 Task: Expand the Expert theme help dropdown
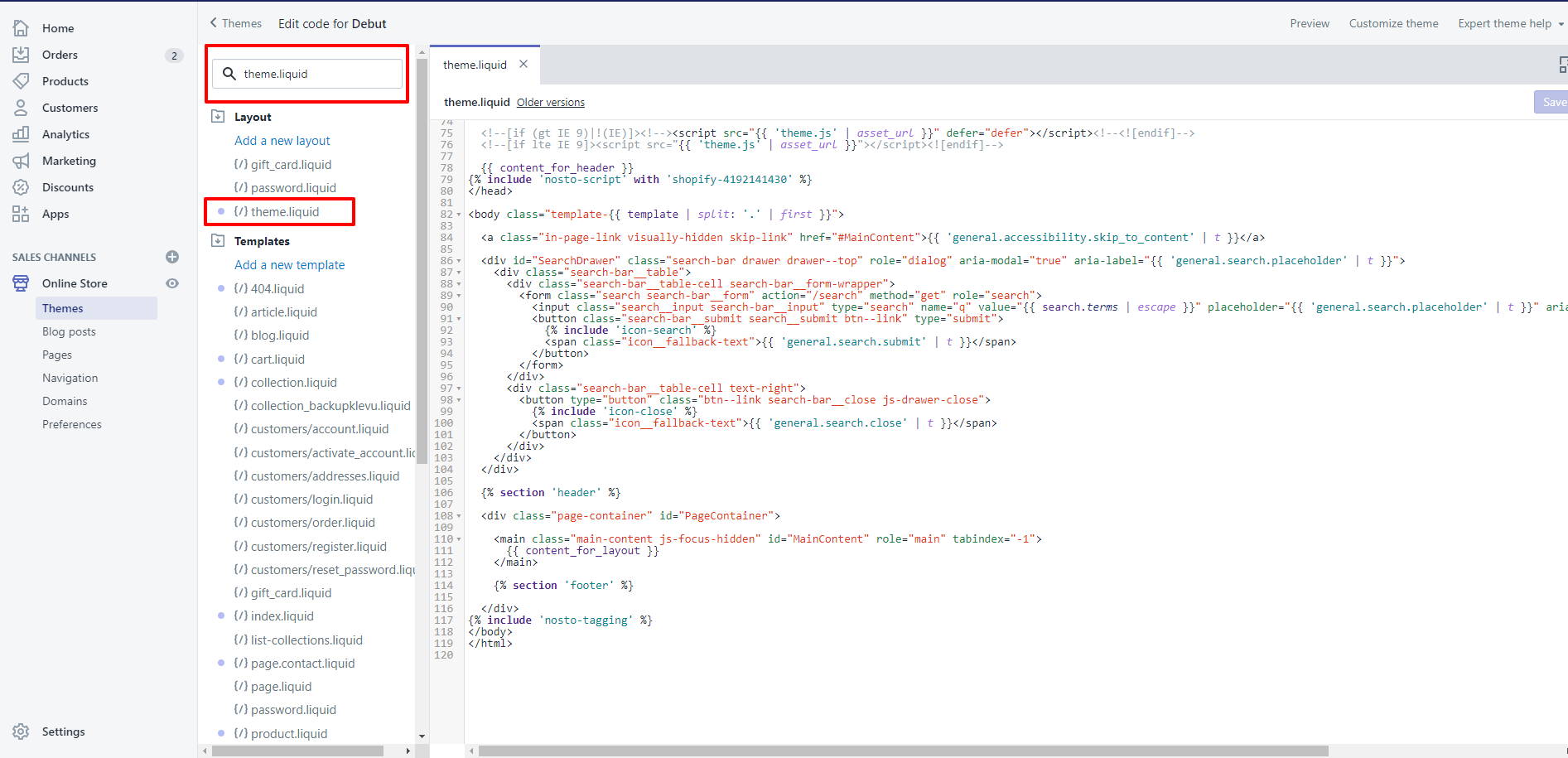[1561, 24]
